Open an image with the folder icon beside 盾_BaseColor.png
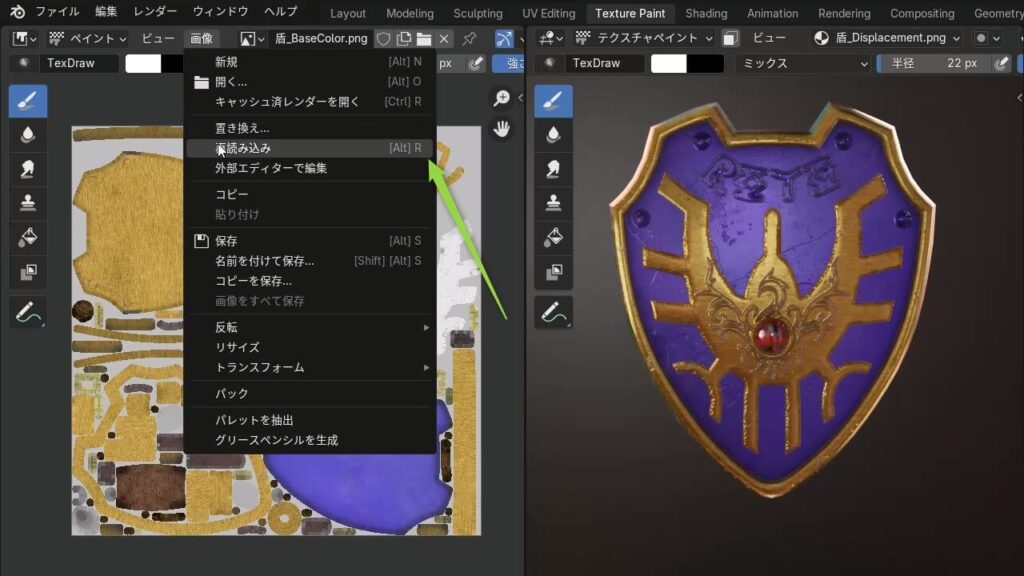The image size is (1024, 576). [424, 39]
